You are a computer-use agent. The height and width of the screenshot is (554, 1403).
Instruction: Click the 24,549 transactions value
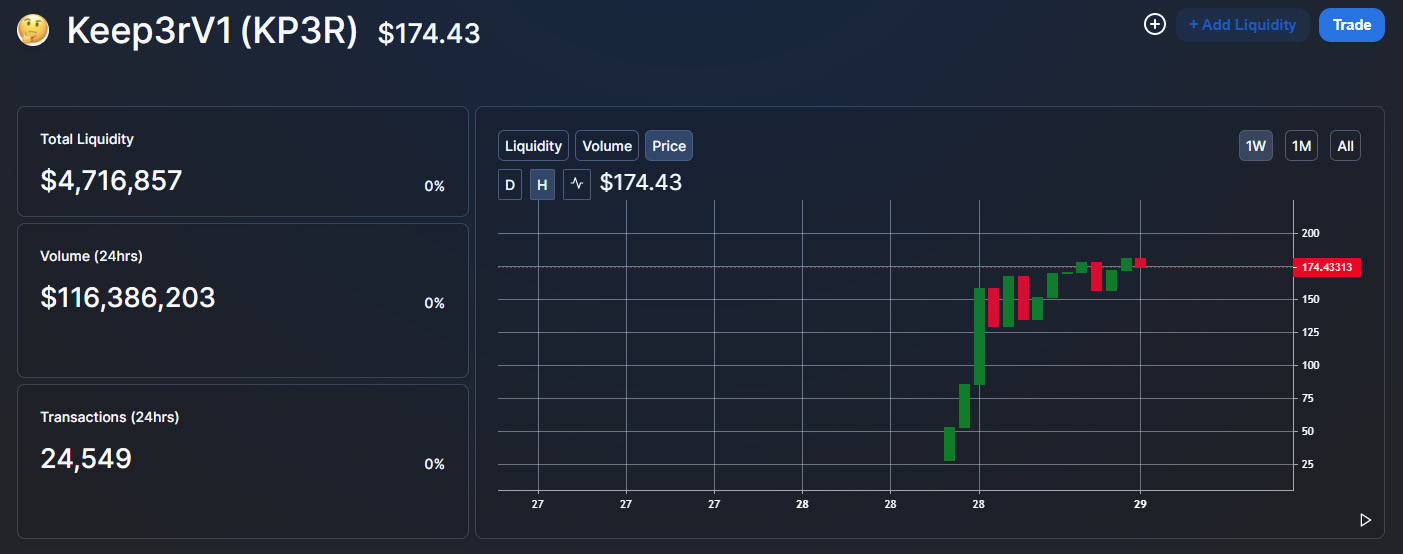pyautogui.click(x=86, y=459)
